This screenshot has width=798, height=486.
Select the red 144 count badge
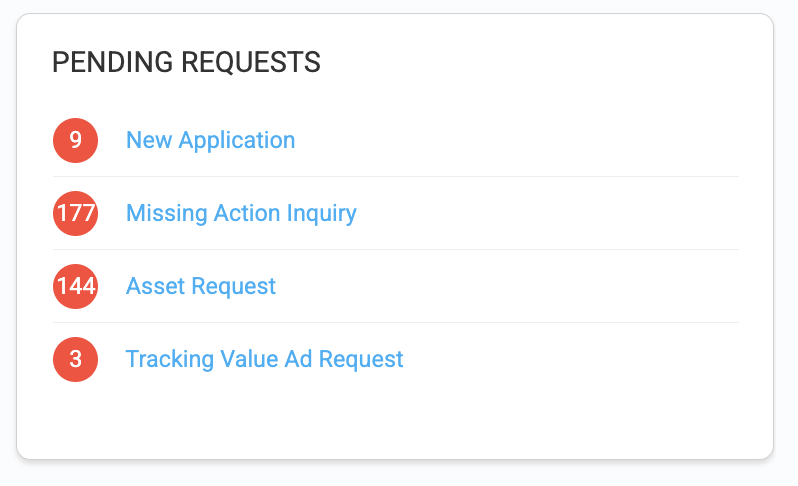coord(75,286)
